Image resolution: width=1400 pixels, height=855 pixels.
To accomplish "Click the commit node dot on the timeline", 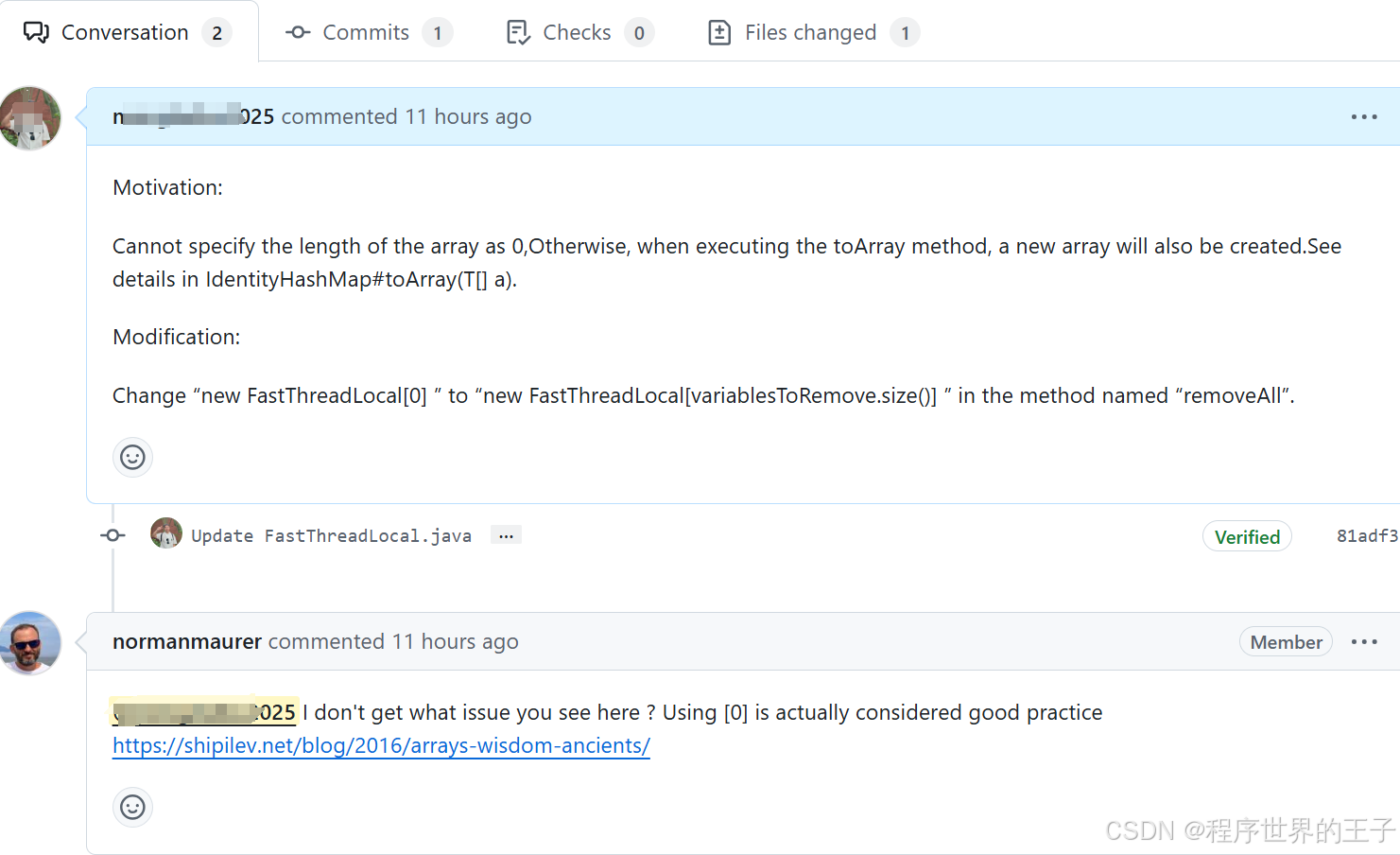I will click(x=112, y=534).
